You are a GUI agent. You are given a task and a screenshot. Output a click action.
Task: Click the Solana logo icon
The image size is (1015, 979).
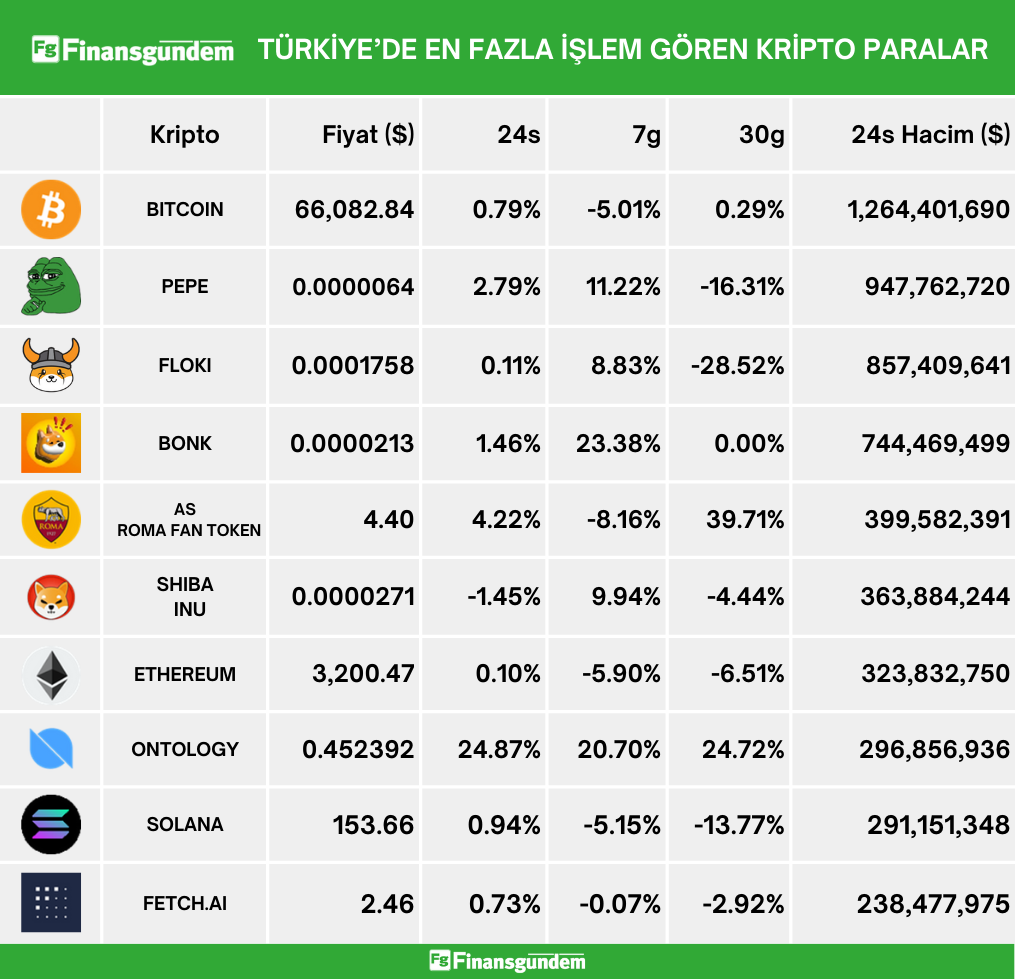click(51, 825)
